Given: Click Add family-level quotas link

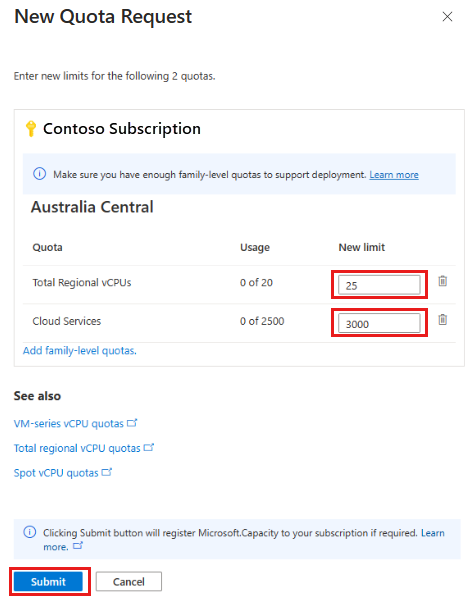Looking at the screenshot, I should [x=79, y=351].
